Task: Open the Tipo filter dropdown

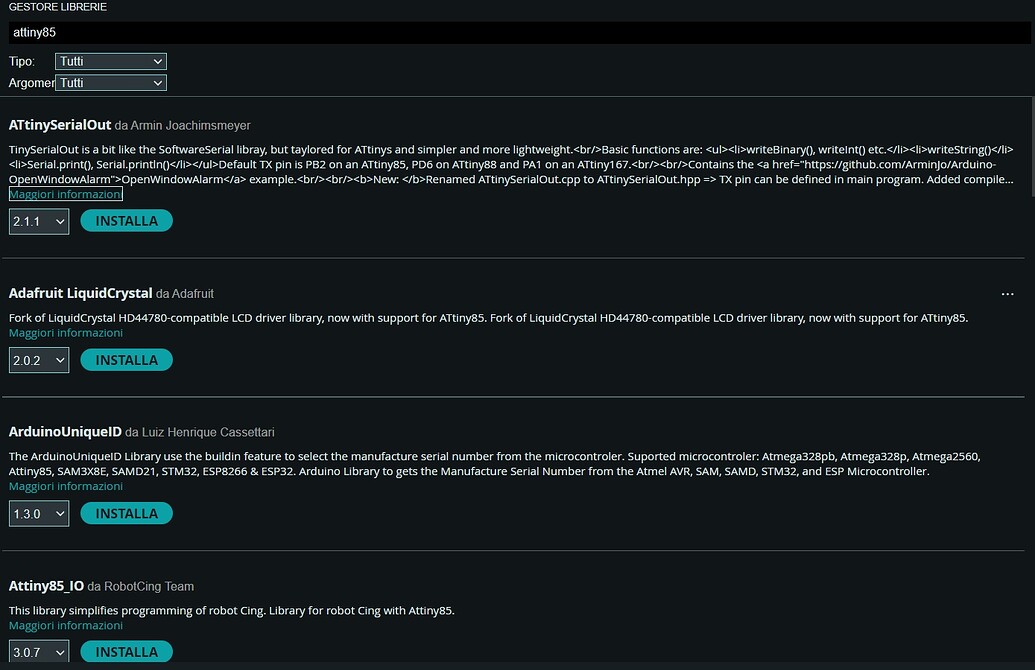Action: tap(111, 62)
